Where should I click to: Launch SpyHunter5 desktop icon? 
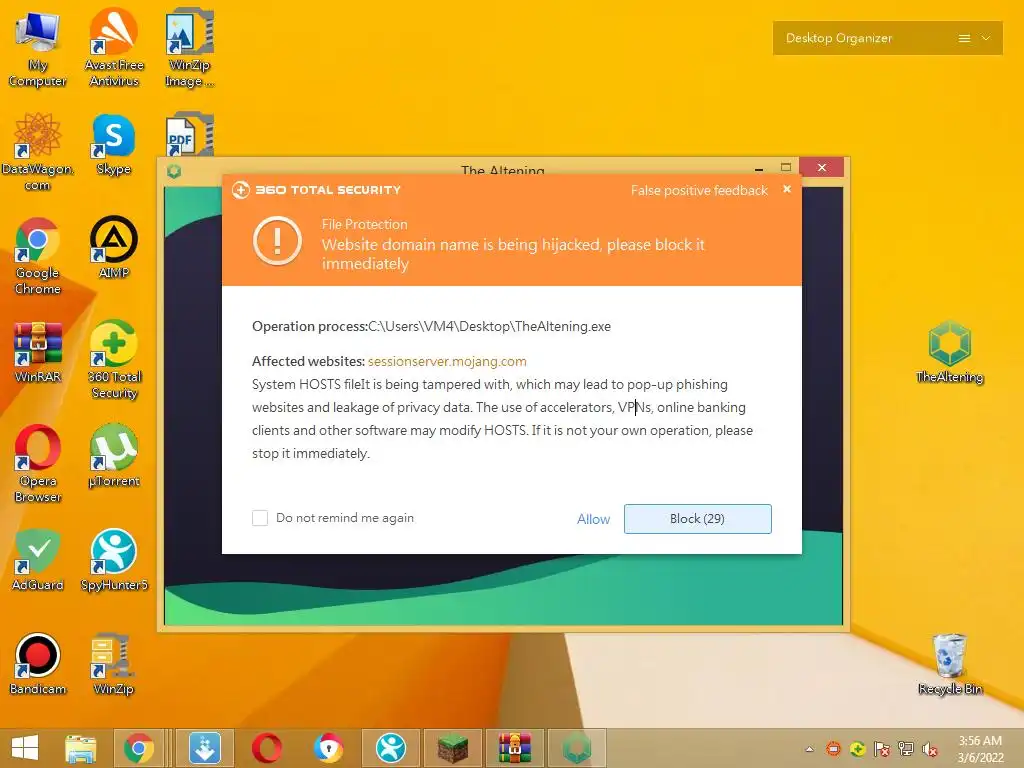tap(114, 560)
